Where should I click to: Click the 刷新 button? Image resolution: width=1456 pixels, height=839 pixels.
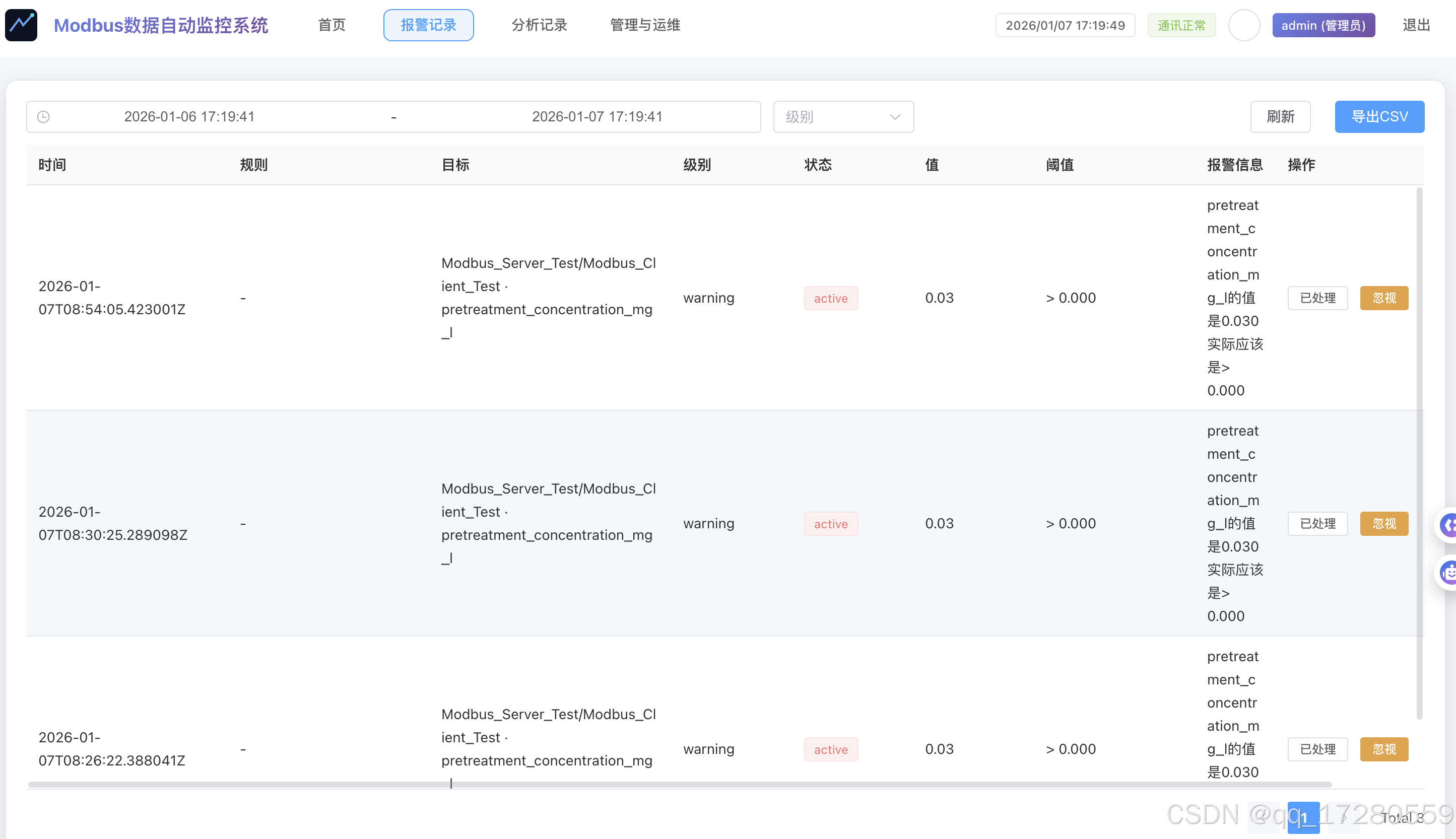point(1280,117)
